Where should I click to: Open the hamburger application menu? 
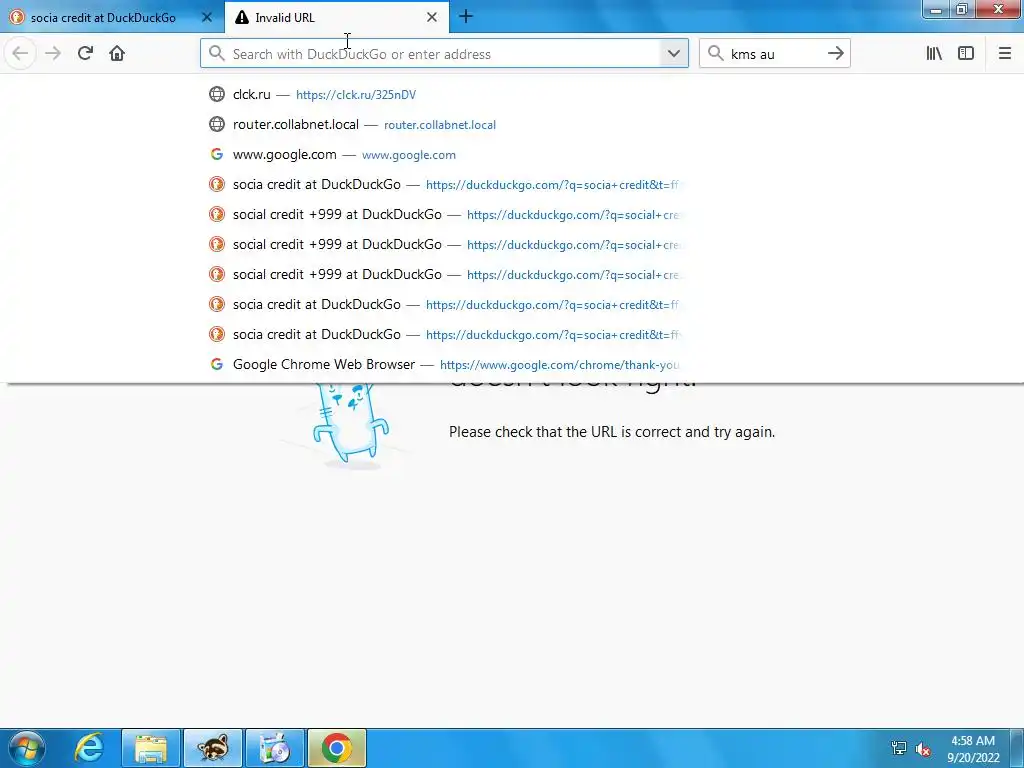point(1005,54)
